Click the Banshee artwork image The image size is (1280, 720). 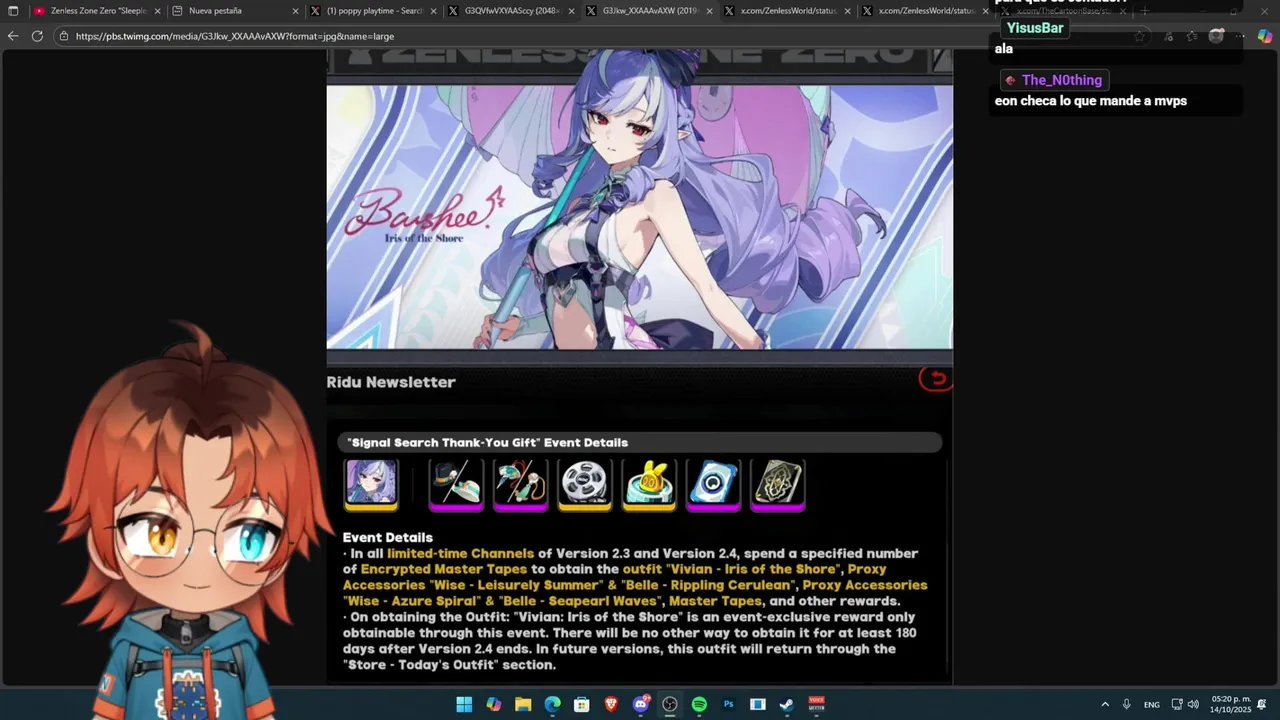[x=640, y=217]
